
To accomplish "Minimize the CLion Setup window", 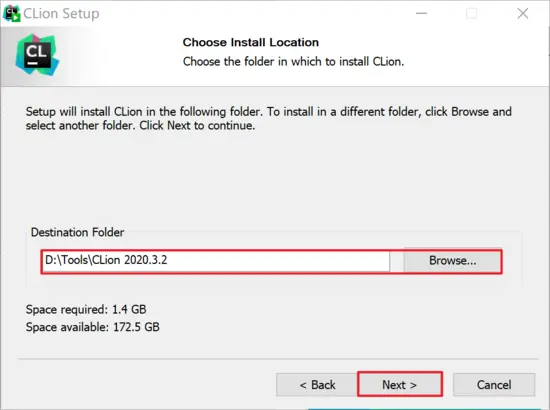I will [421, 13].
